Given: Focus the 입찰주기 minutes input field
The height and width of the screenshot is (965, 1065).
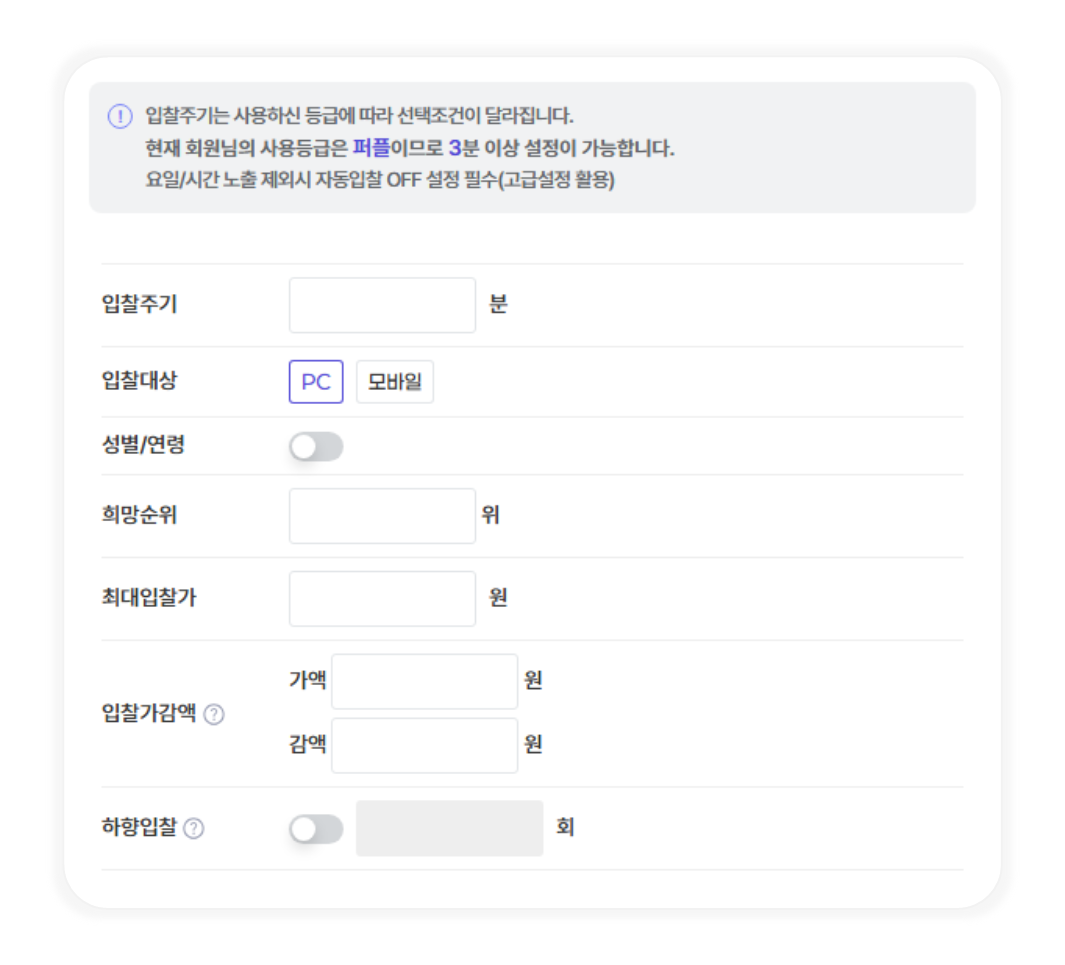Looking at the screenshot, I should pos(382,305).
